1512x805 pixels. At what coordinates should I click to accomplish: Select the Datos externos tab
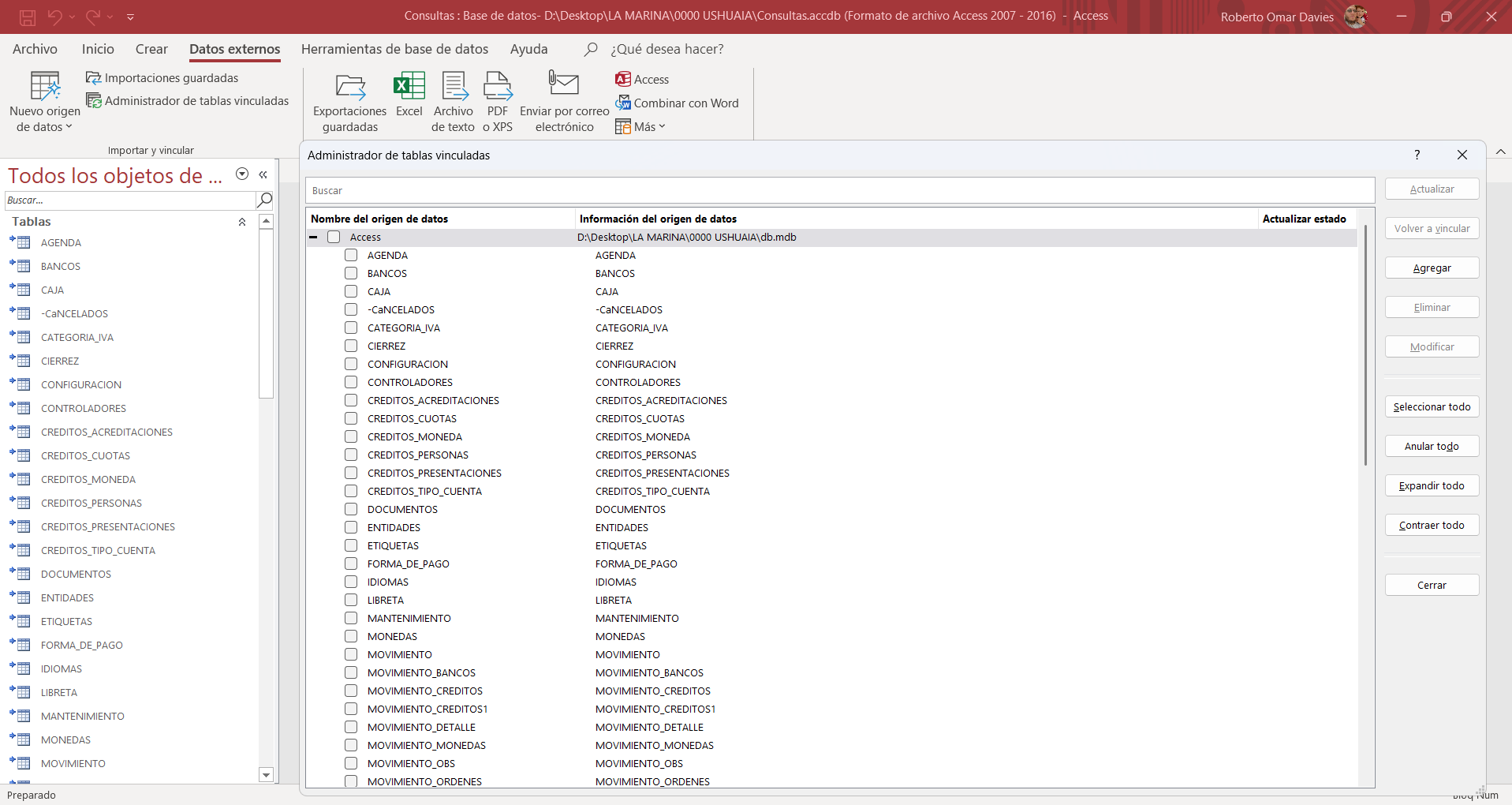coord(235,49)
